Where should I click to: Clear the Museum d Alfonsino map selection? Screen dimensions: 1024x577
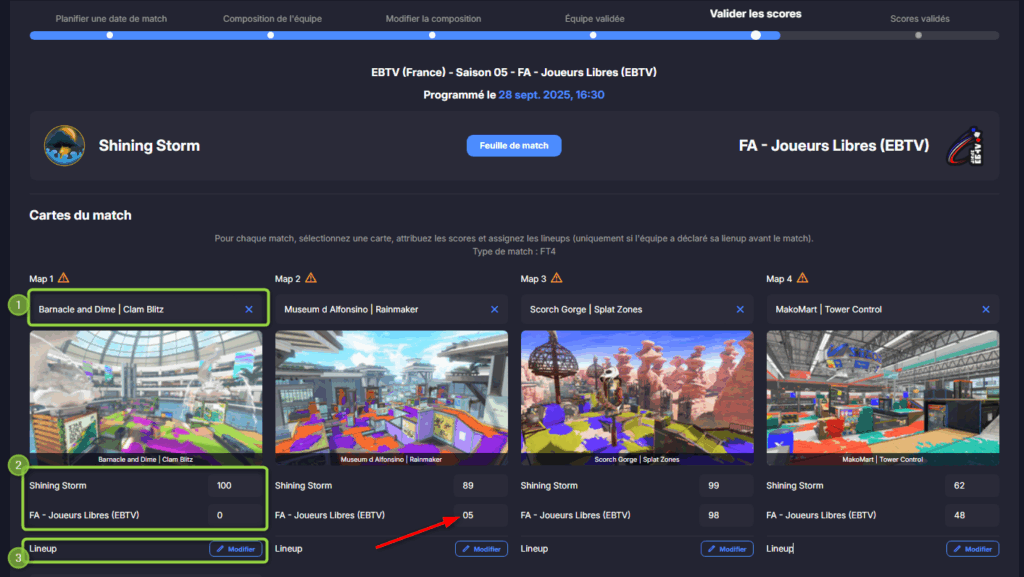494,310
